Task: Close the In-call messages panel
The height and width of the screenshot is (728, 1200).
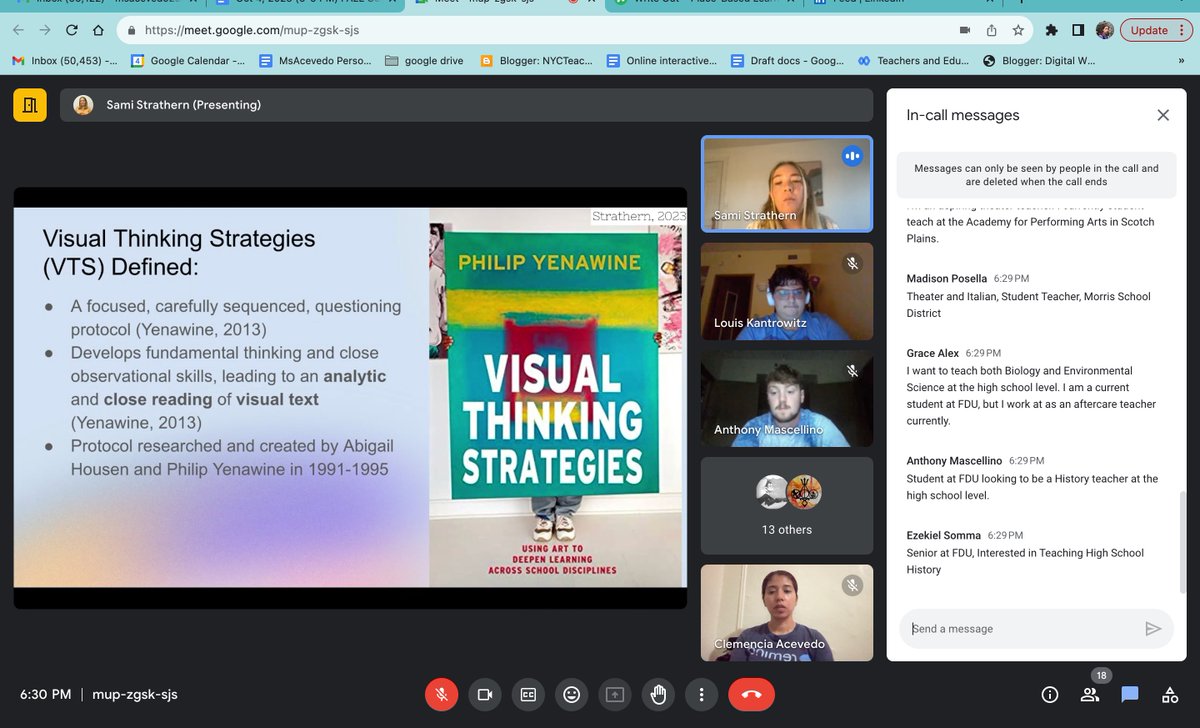Action: [1163, 115]
